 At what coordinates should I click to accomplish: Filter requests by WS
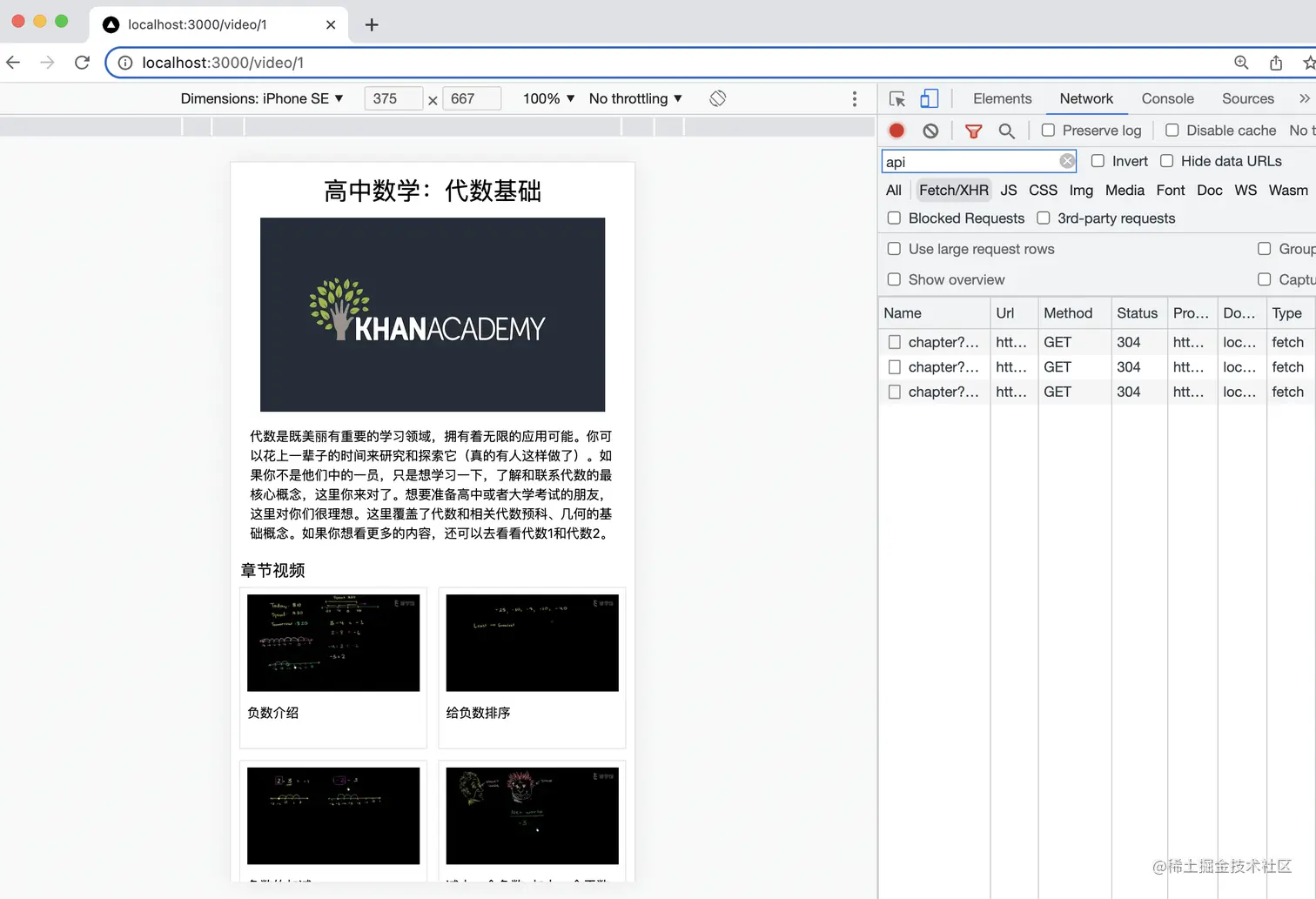click(x=1245, y=190)
